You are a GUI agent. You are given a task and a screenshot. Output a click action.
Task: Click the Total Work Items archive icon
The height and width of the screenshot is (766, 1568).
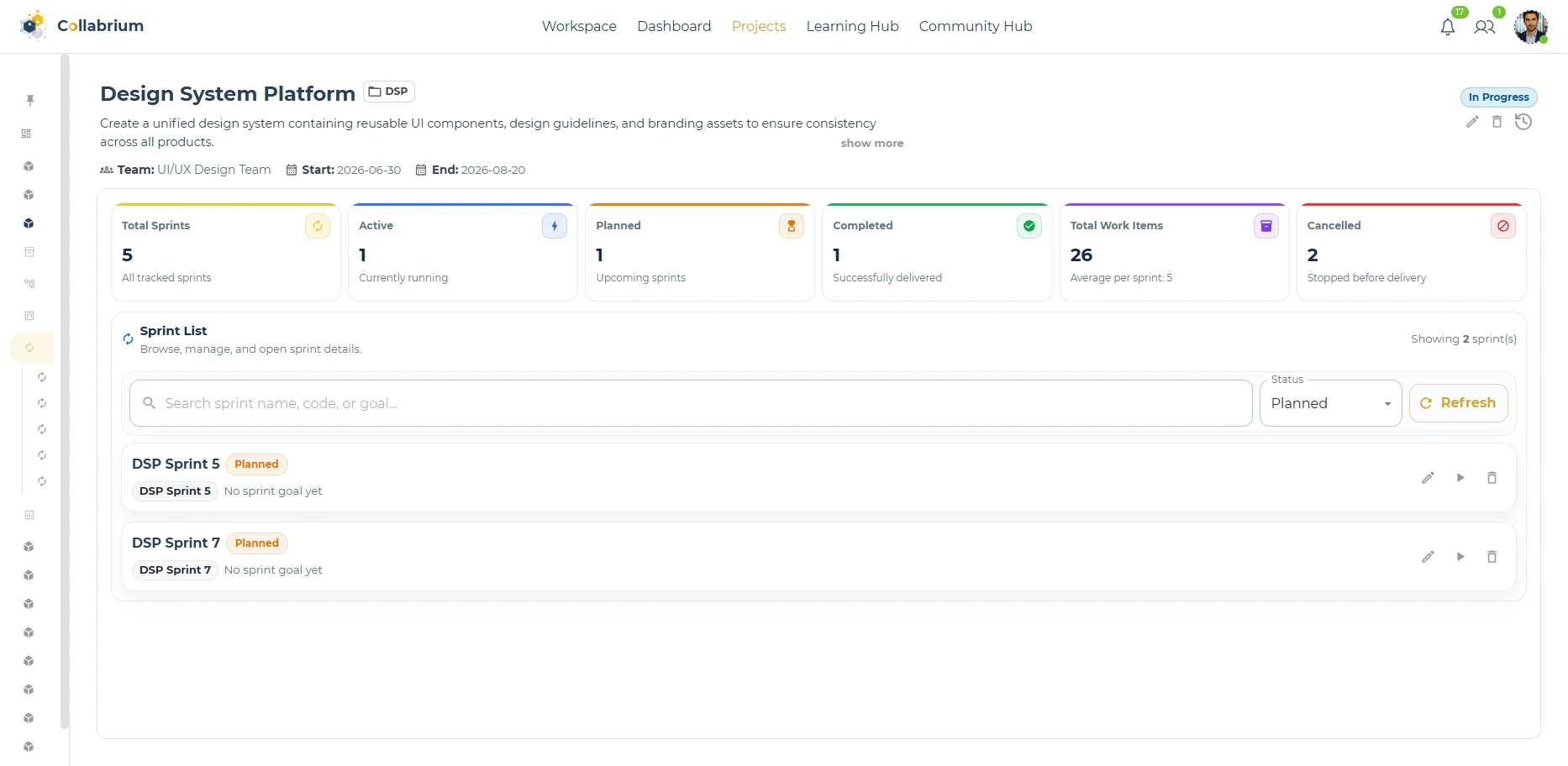1266,226
